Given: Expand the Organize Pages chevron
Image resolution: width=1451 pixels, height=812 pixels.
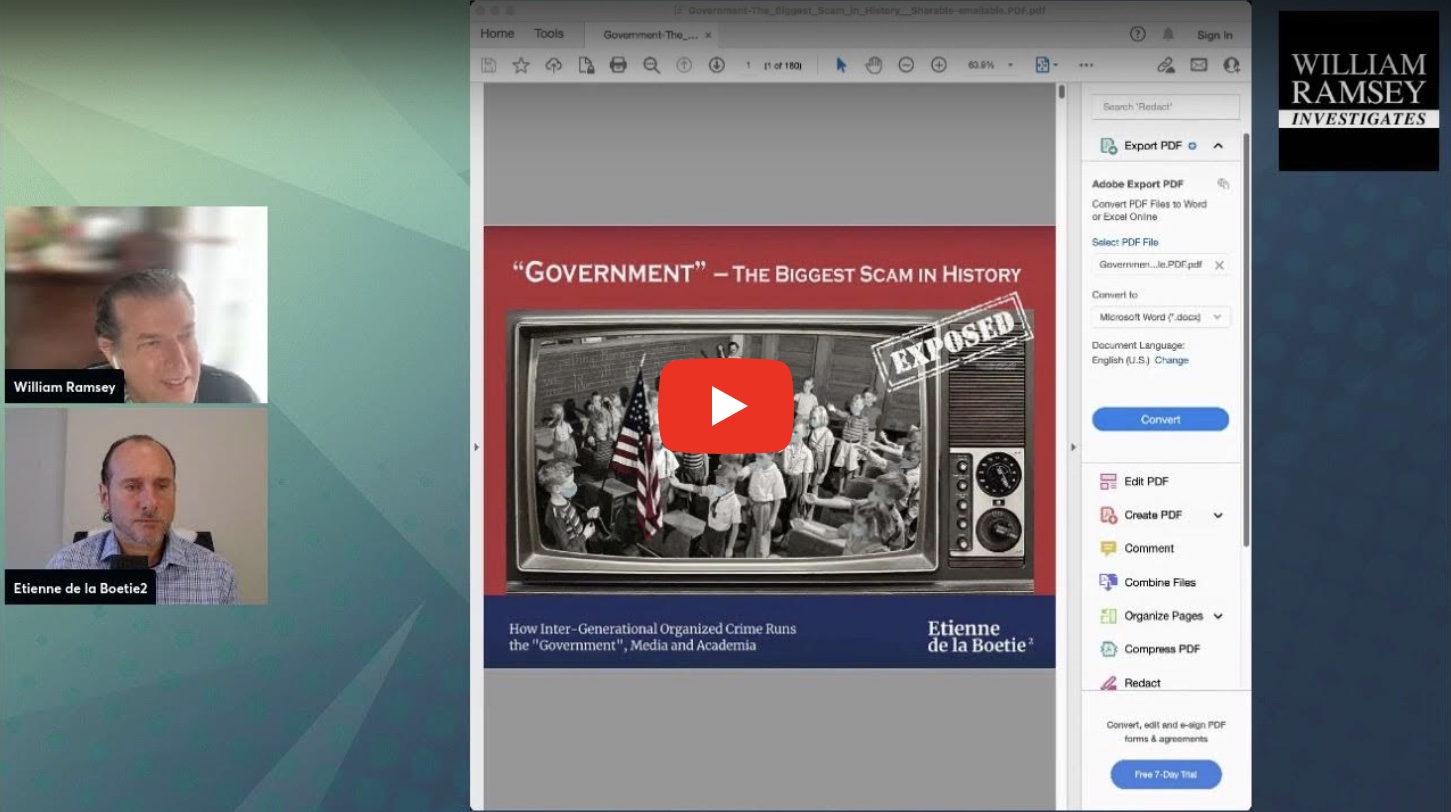Looking at the screenshot, I should (x=1218, y=616).
